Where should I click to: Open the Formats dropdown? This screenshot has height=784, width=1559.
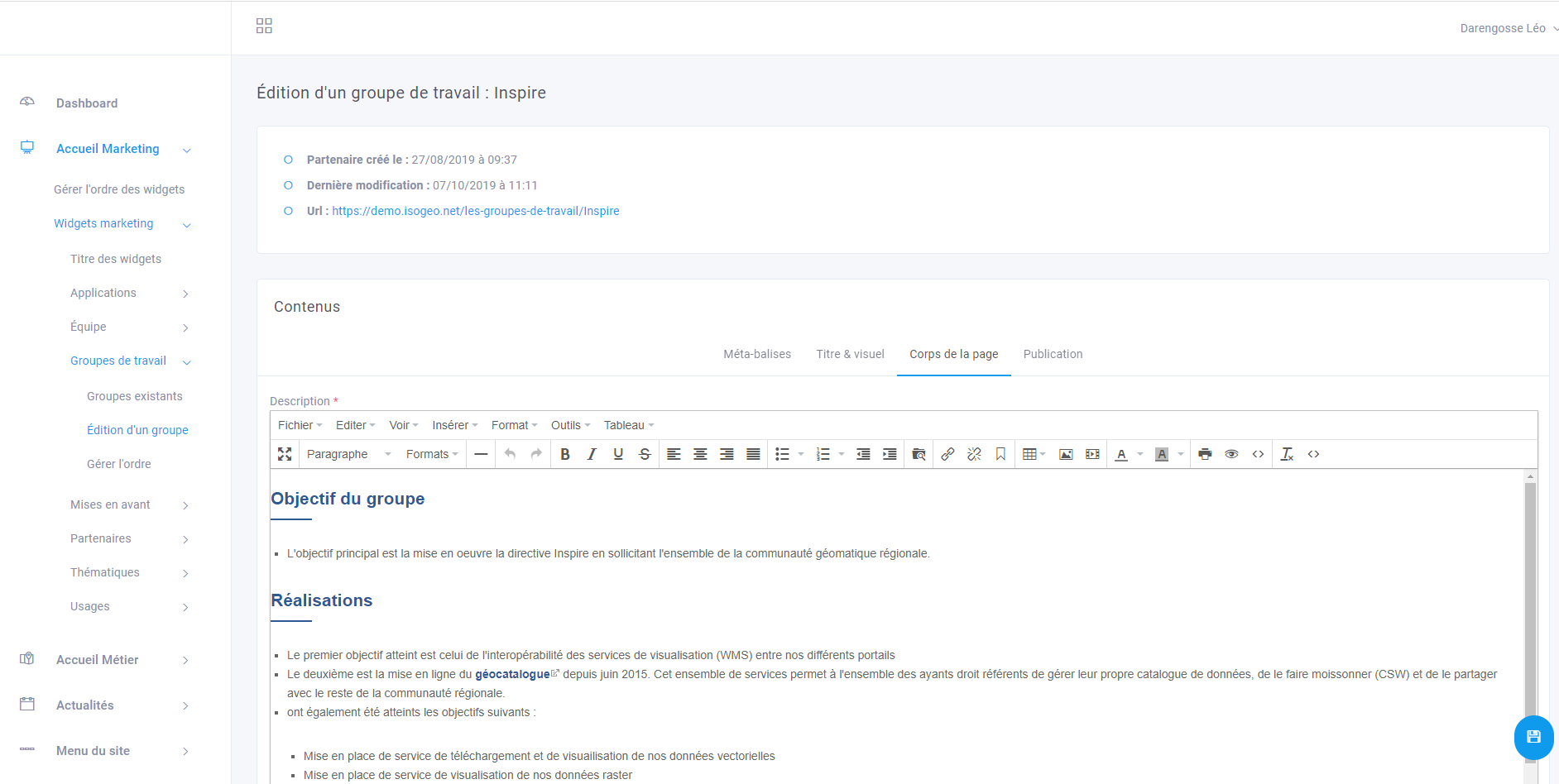[431, 454]
